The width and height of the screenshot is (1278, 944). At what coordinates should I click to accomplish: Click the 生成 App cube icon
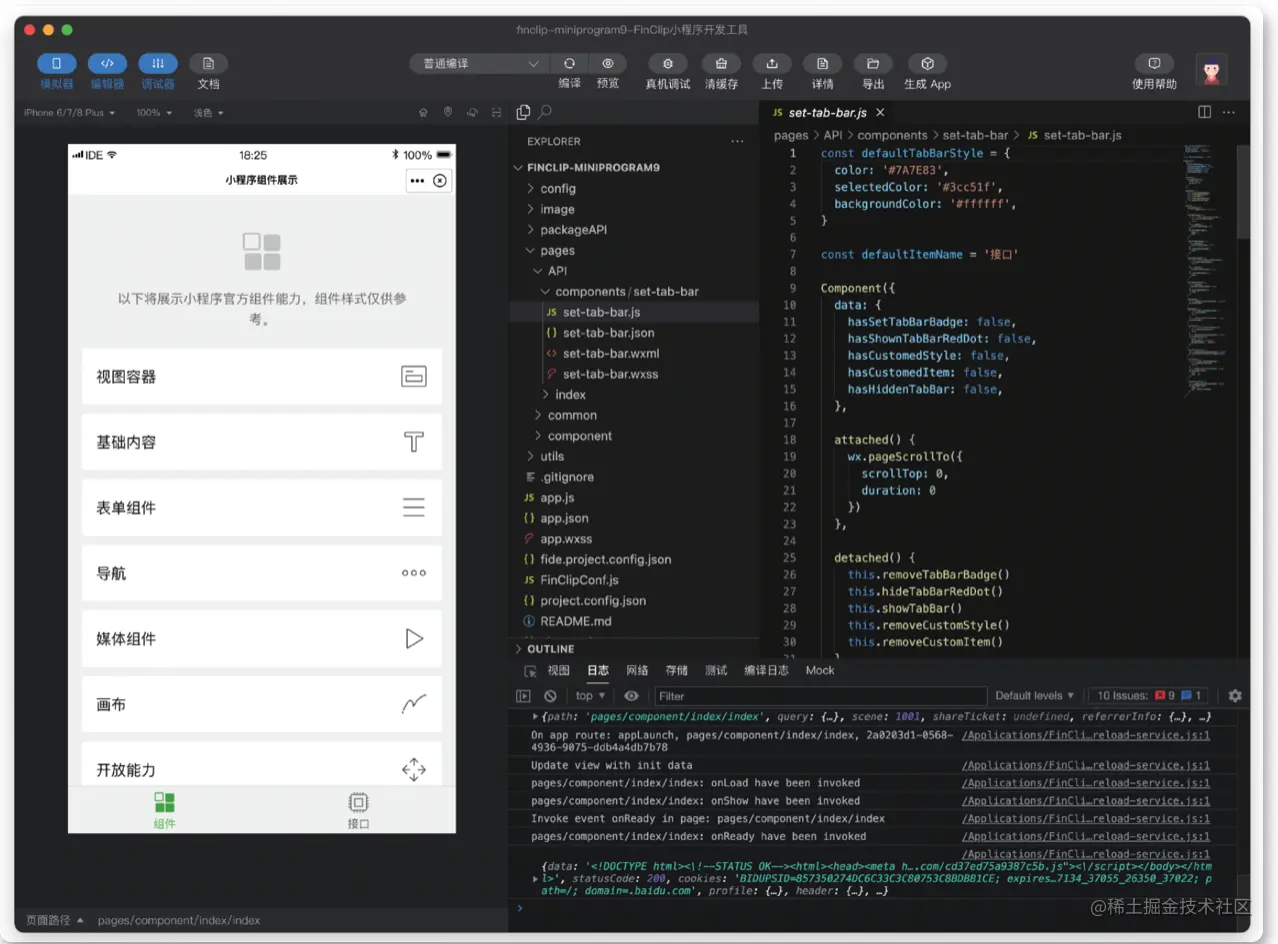927,63
